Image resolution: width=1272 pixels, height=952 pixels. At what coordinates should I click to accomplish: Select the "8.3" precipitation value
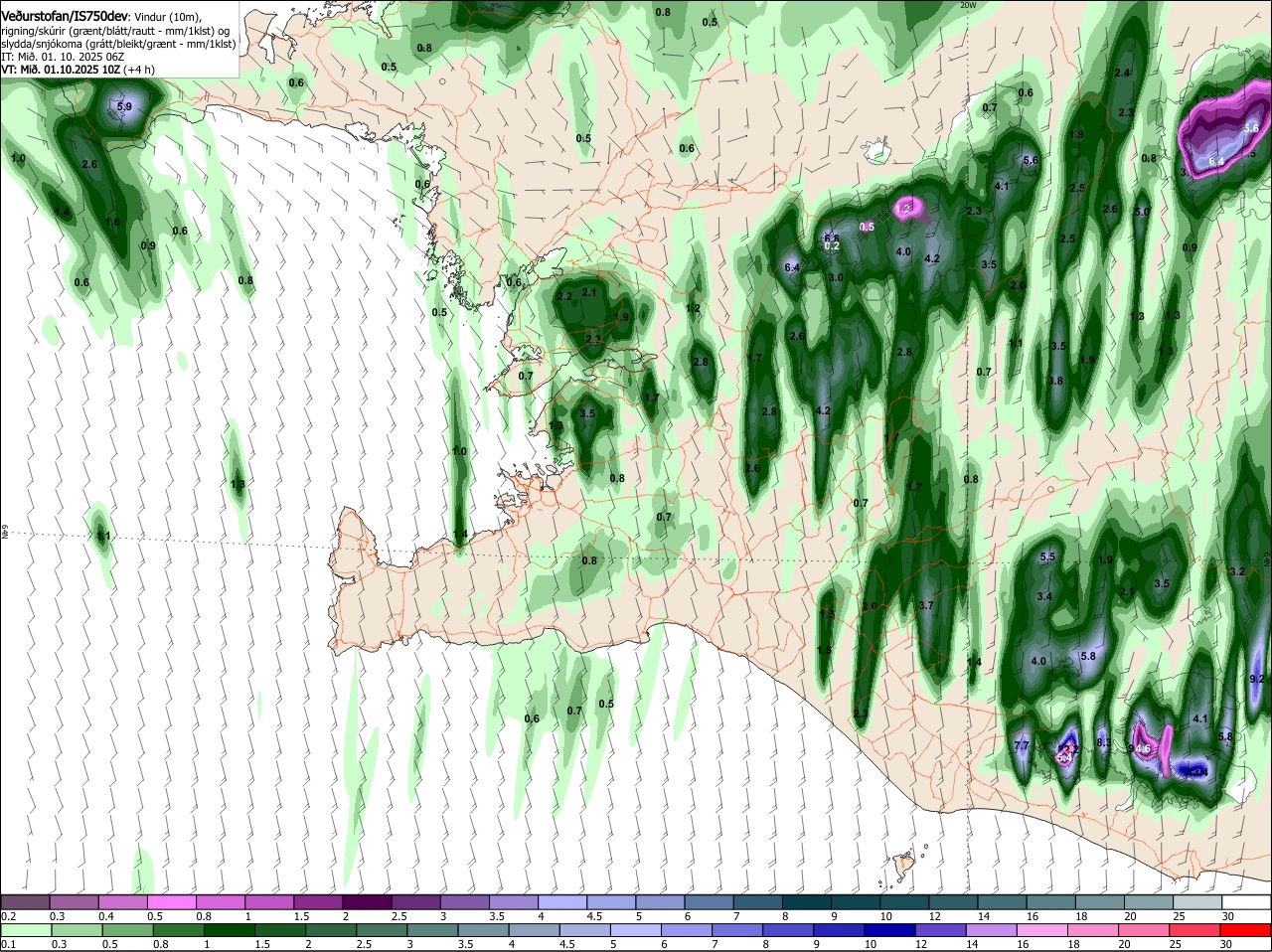(x=1104, y=742)
